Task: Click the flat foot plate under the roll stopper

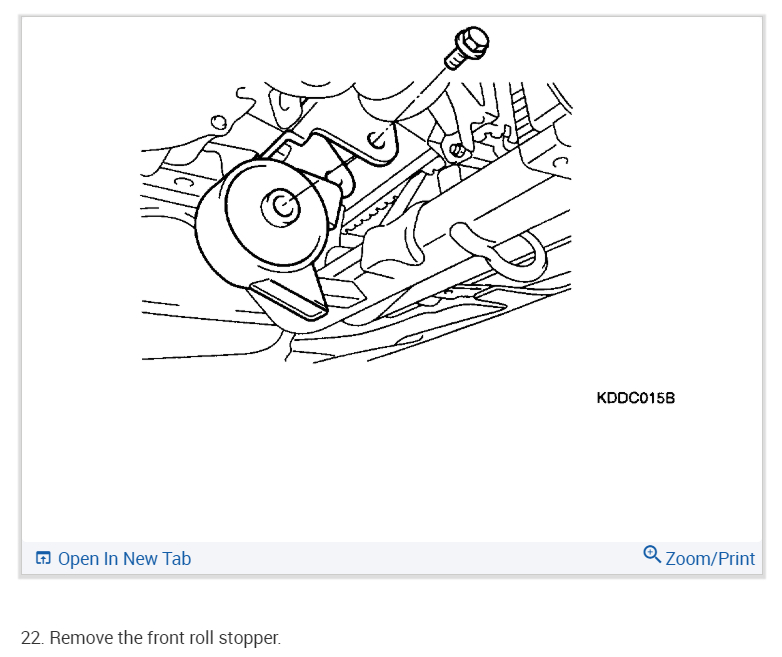Action: (288, 298)
